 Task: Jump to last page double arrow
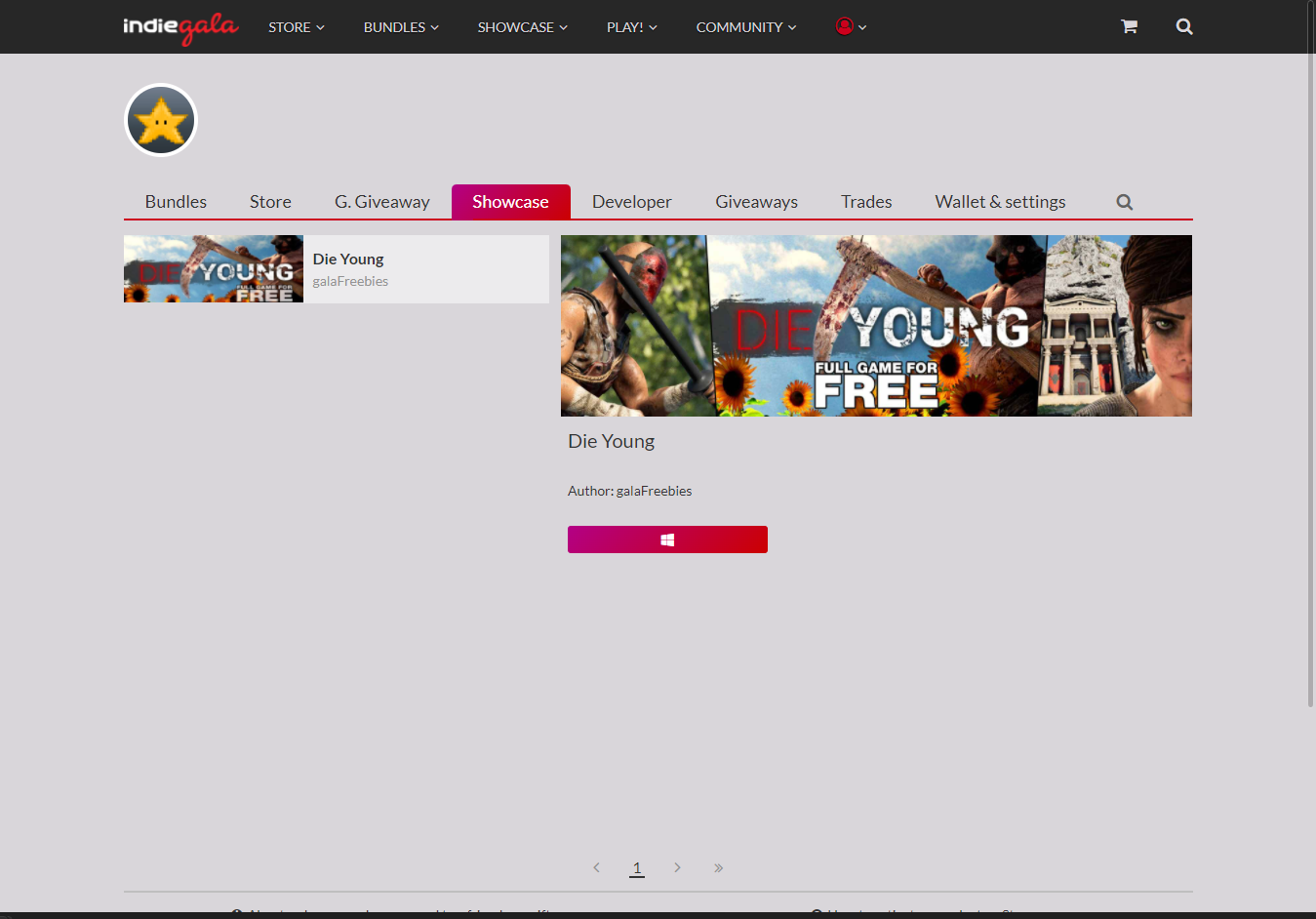tap(718, 867)
